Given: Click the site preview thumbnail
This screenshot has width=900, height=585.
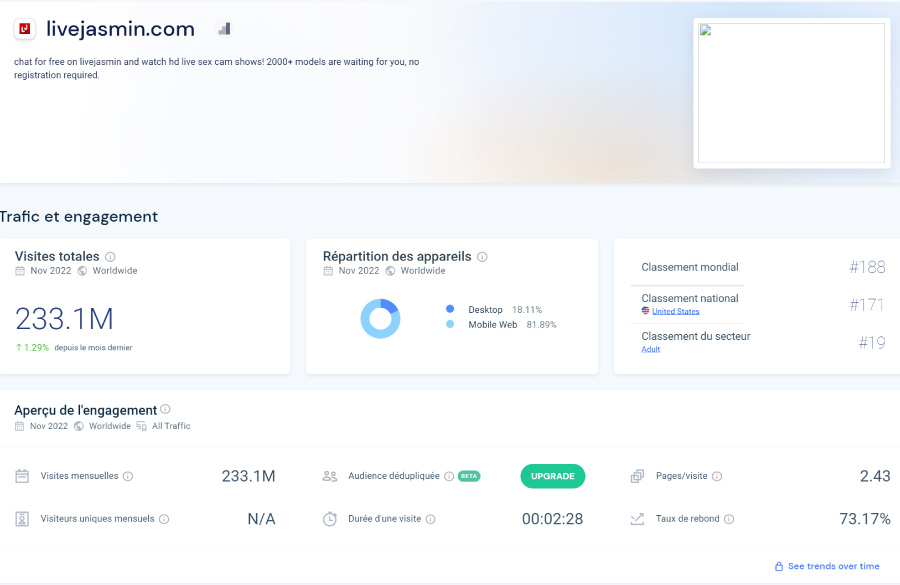Looking at the screenshot, I should [x=792, y=93].
